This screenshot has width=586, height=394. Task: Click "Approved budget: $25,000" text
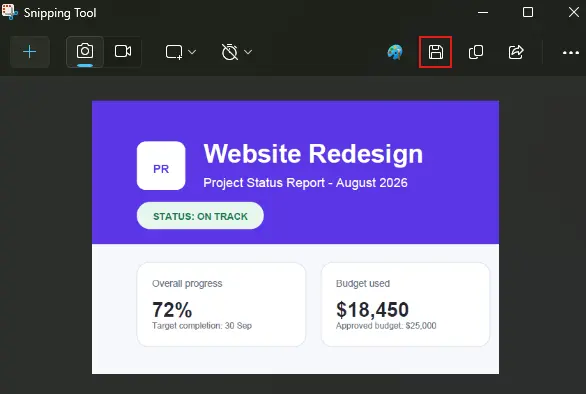[386, 326]
